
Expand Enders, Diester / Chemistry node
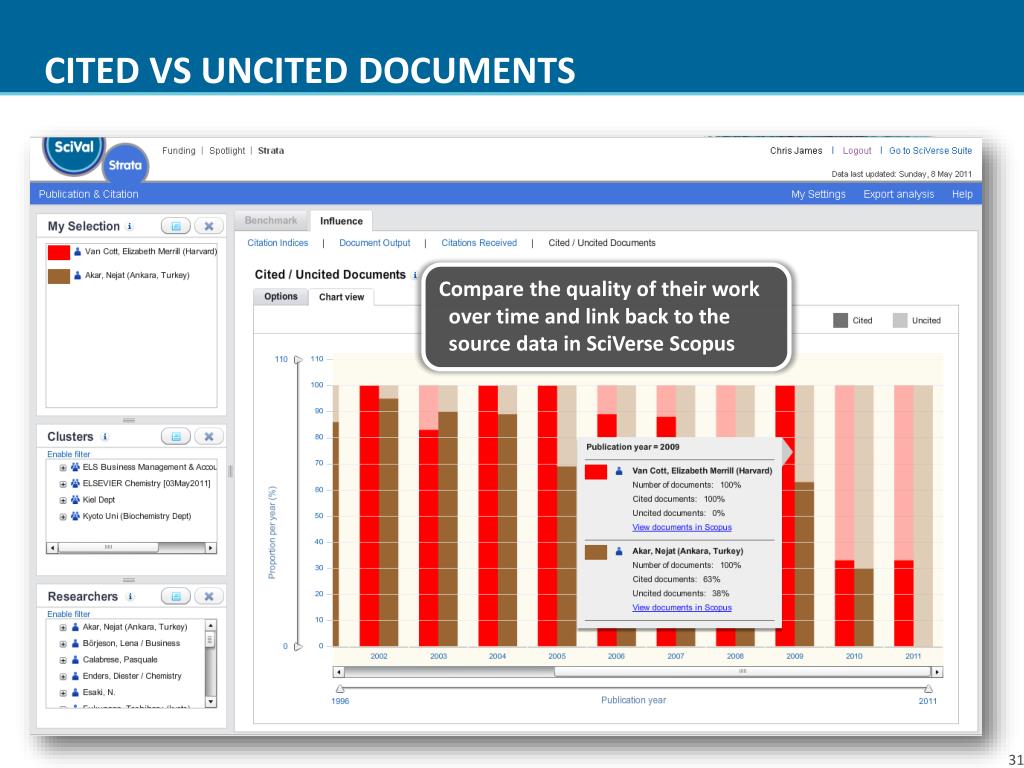pyautogui.click(x=63, y=677)
